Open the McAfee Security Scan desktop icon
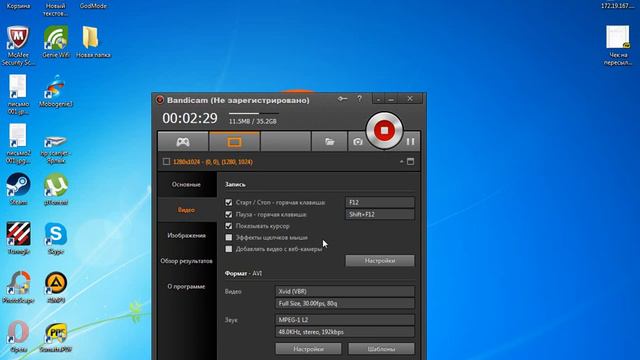Screen dimensions: 640x360 click(x=18, y=45)
